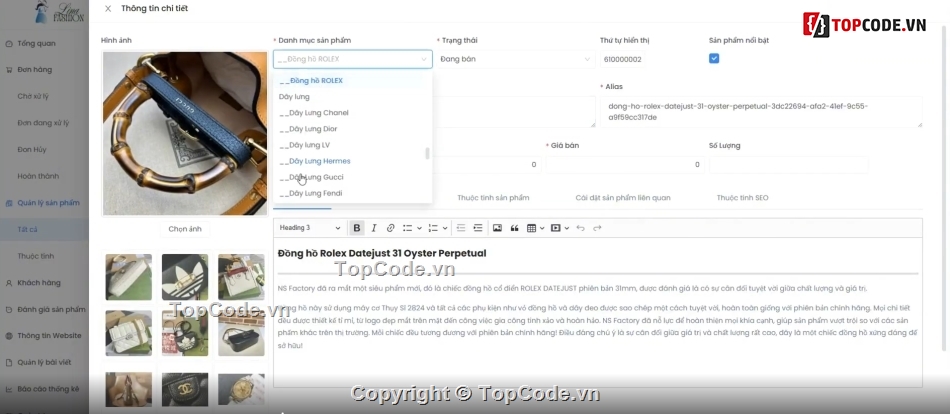Decrease indent in editor toolbar
The height and width of the screenshot is (414, 950).
(461, 228)
